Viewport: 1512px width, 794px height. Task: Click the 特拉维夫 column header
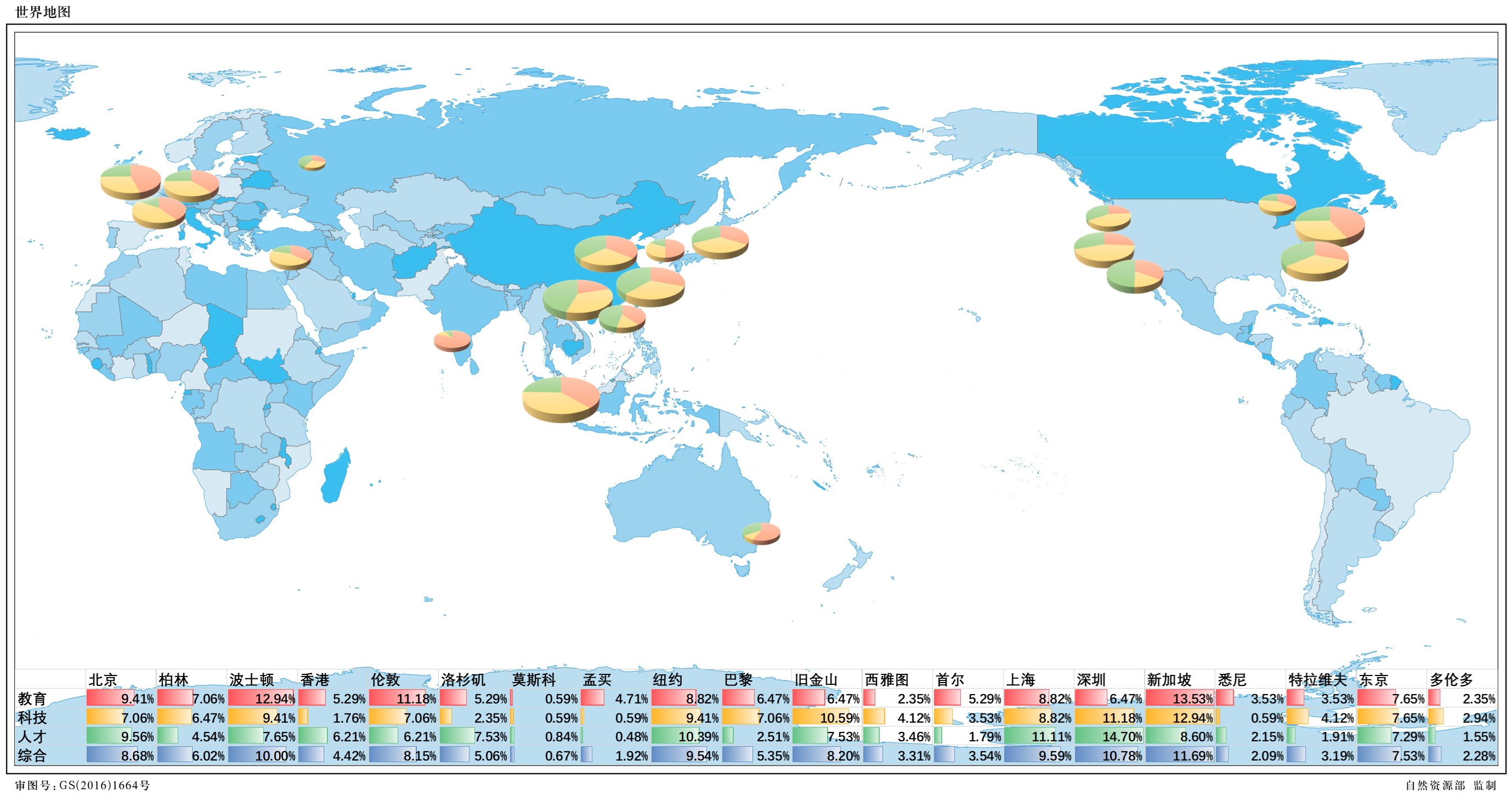tap(1317, 679)
